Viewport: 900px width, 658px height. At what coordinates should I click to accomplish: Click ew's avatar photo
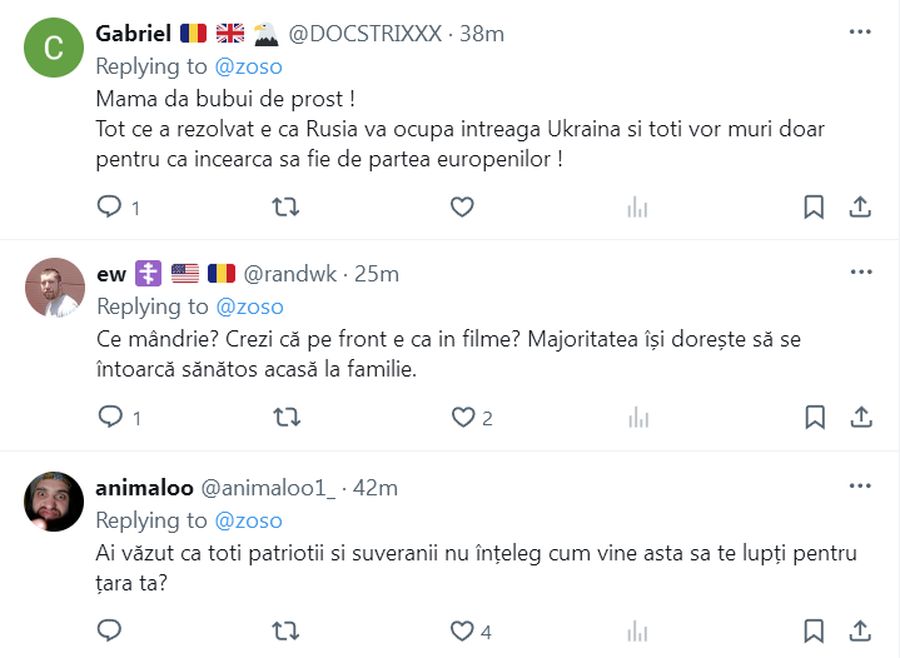[x=54, y=287]
